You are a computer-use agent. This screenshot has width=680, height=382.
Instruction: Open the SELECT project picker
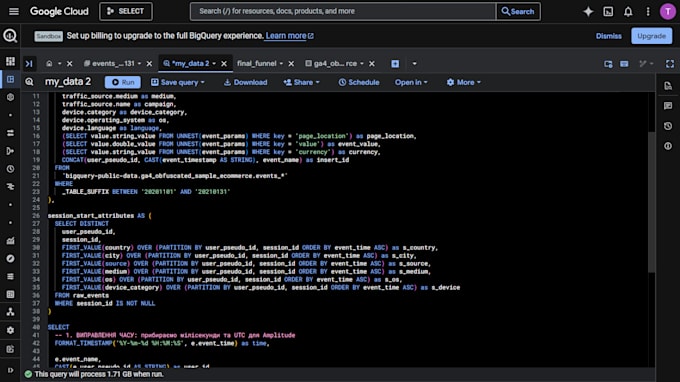126,11
